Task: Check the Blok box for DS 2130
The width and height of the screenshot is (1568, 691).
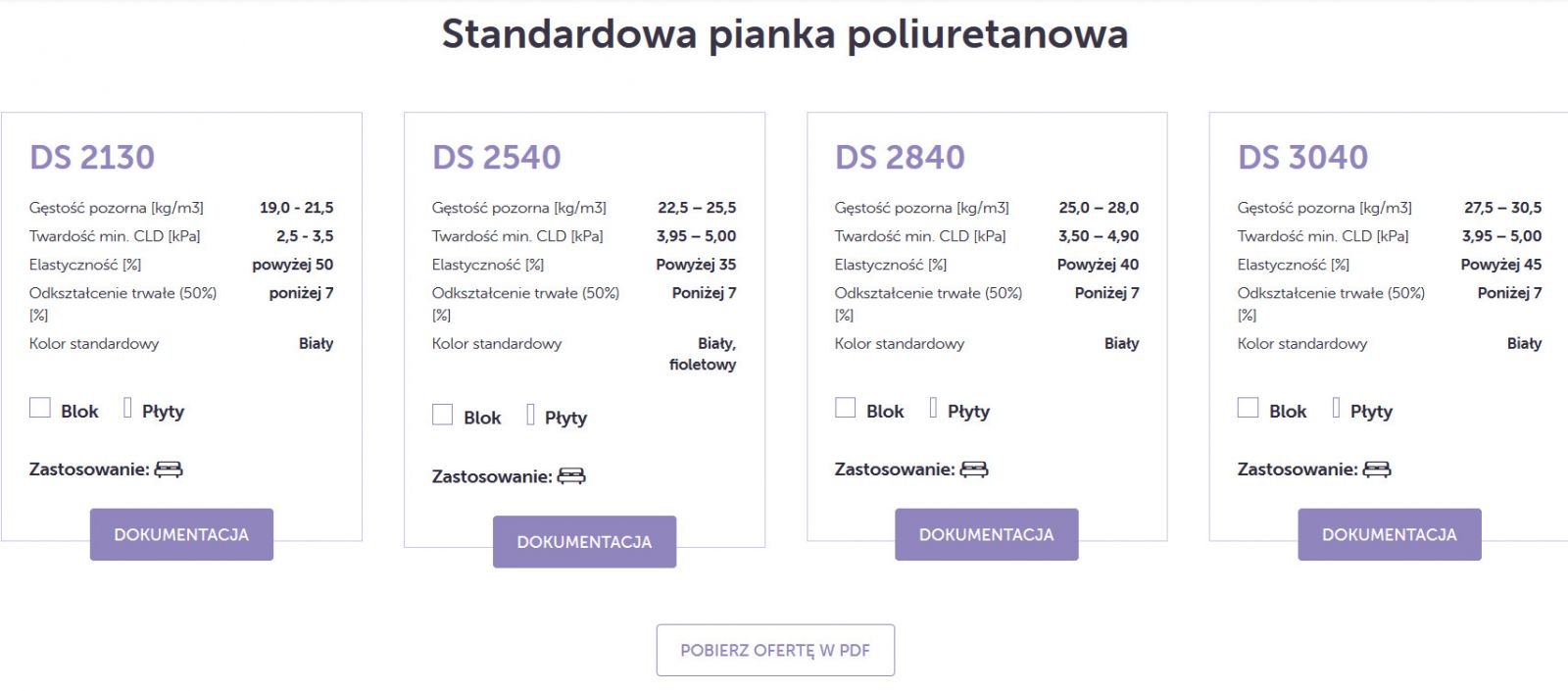Action: tap(40, 408)
